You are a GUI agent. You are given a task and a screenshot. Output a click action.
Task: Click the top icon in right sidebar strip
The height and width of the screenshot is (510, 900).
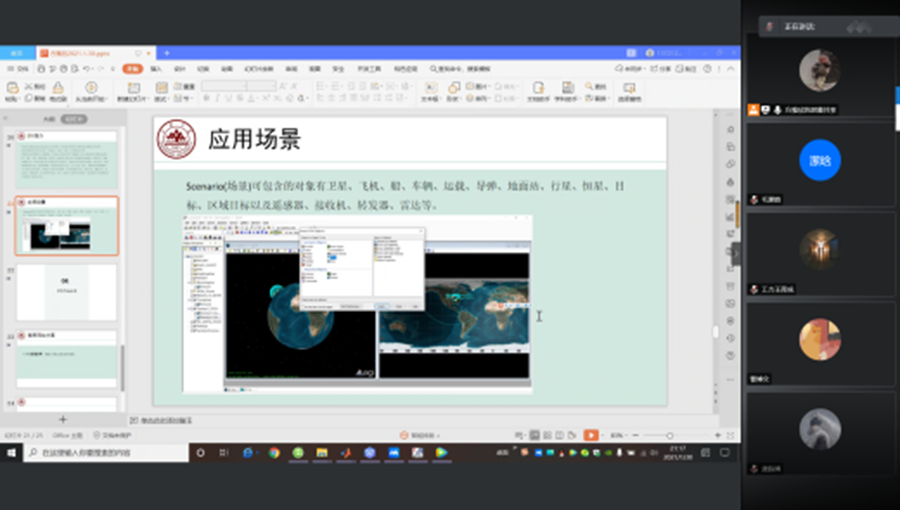731,130
